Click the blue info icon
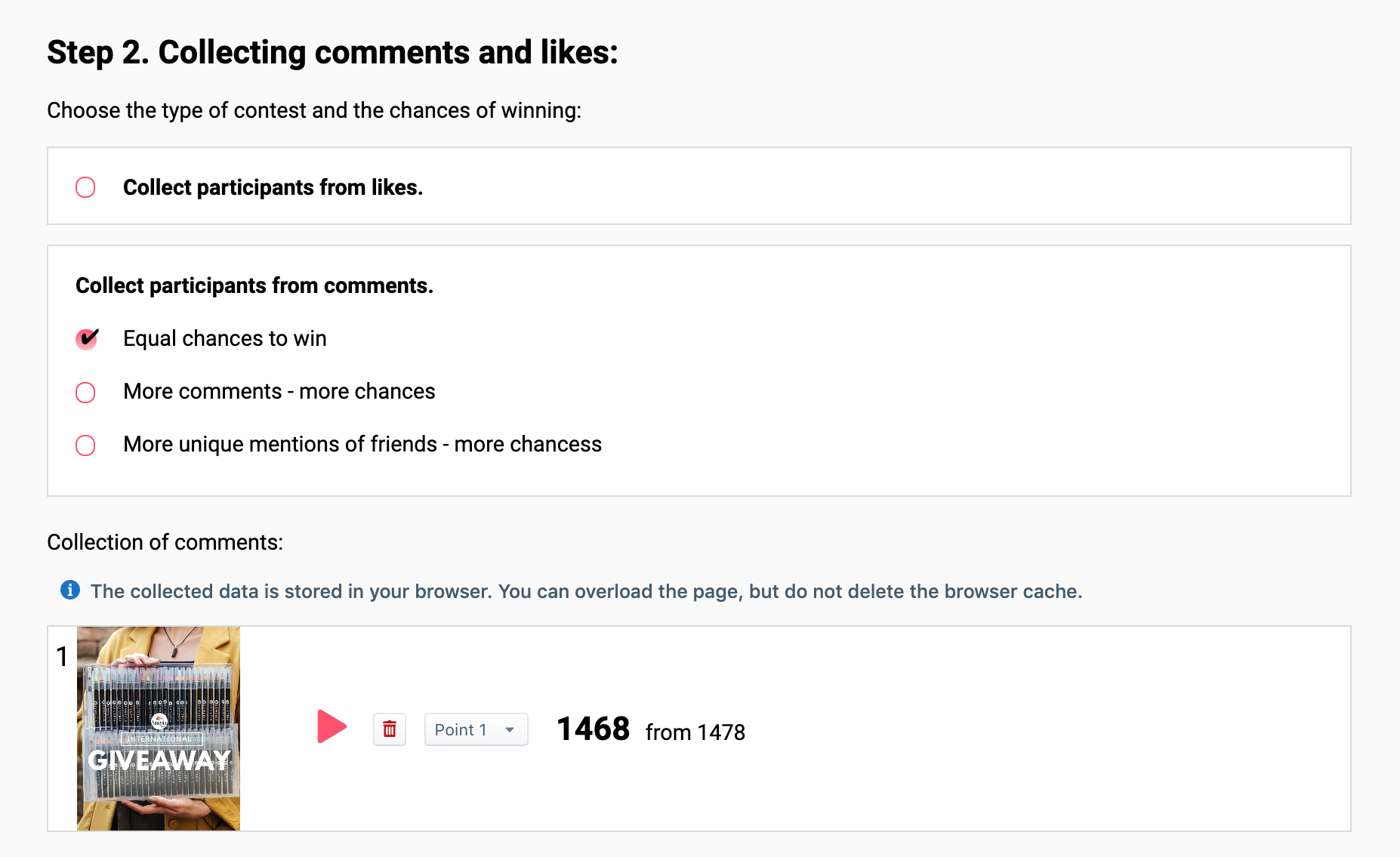This screenshot has height=857, width=1400. (70, 590)
